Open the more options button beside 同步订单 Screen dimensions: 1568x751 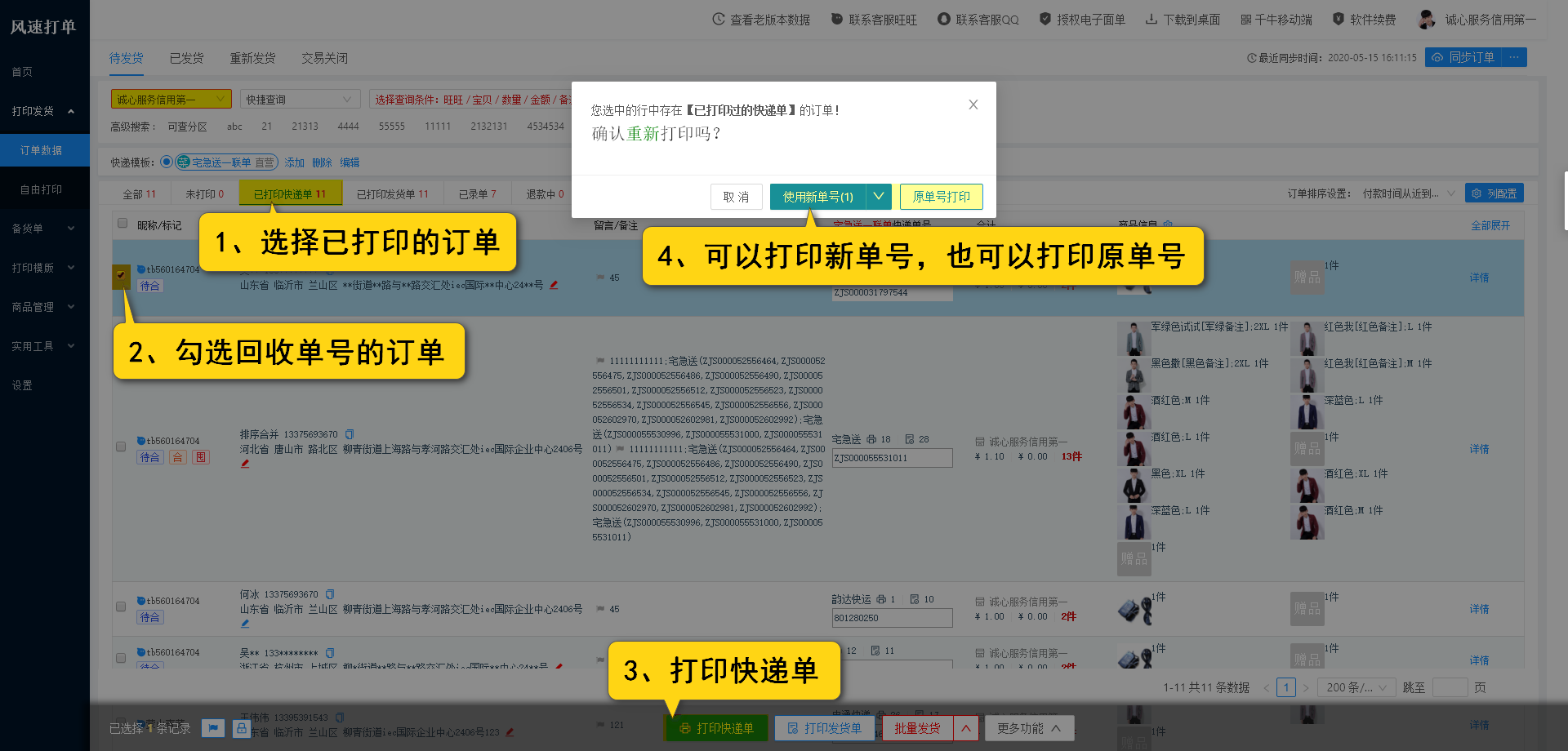(x=1514, y=57)
